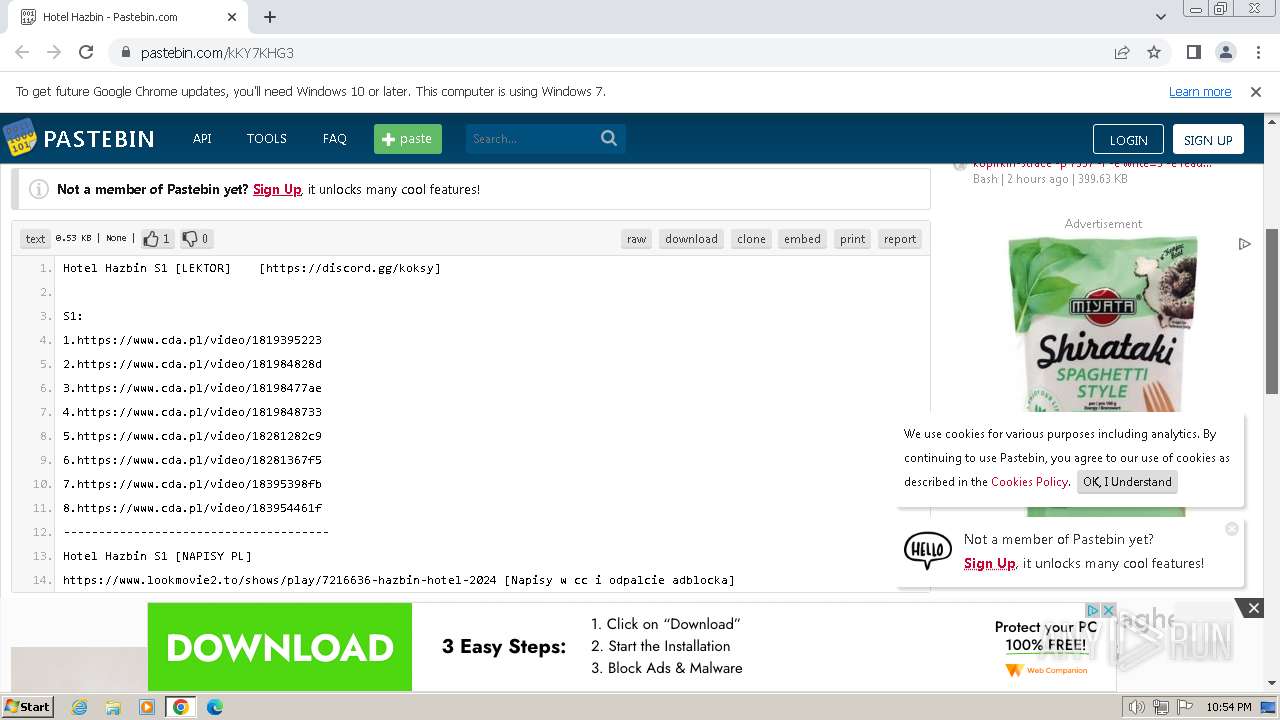Open Microsoft Edge from taskbar
The image size is (1280, 720).
(x=215, y=707)
